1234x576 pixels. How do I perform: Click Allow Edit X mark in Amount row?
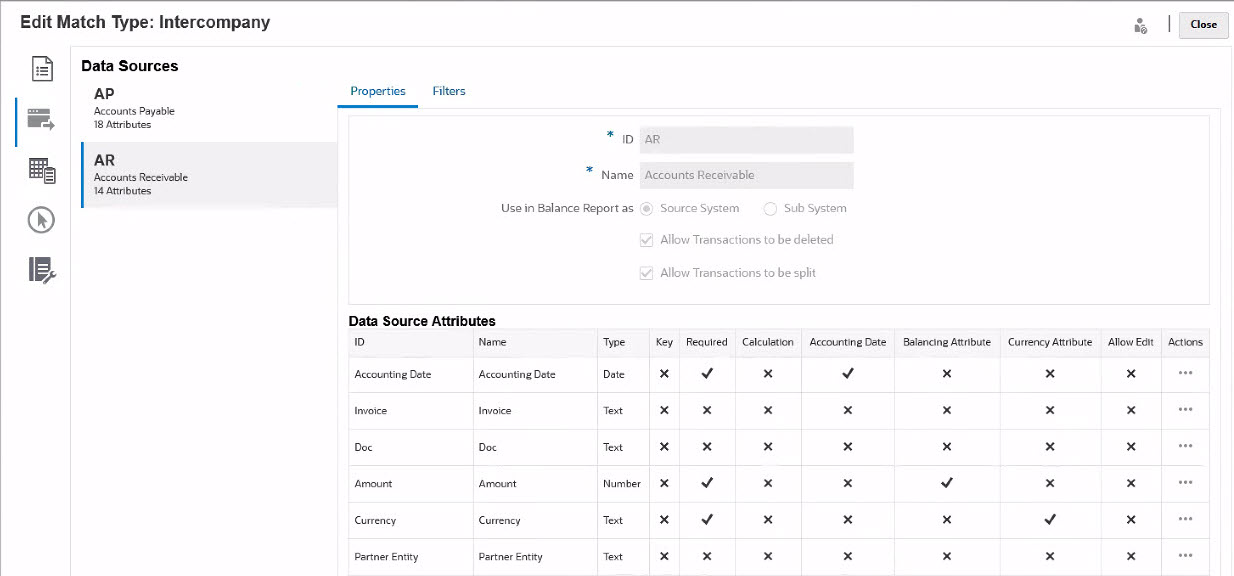pyautogui.click(x=1131, y=483)
